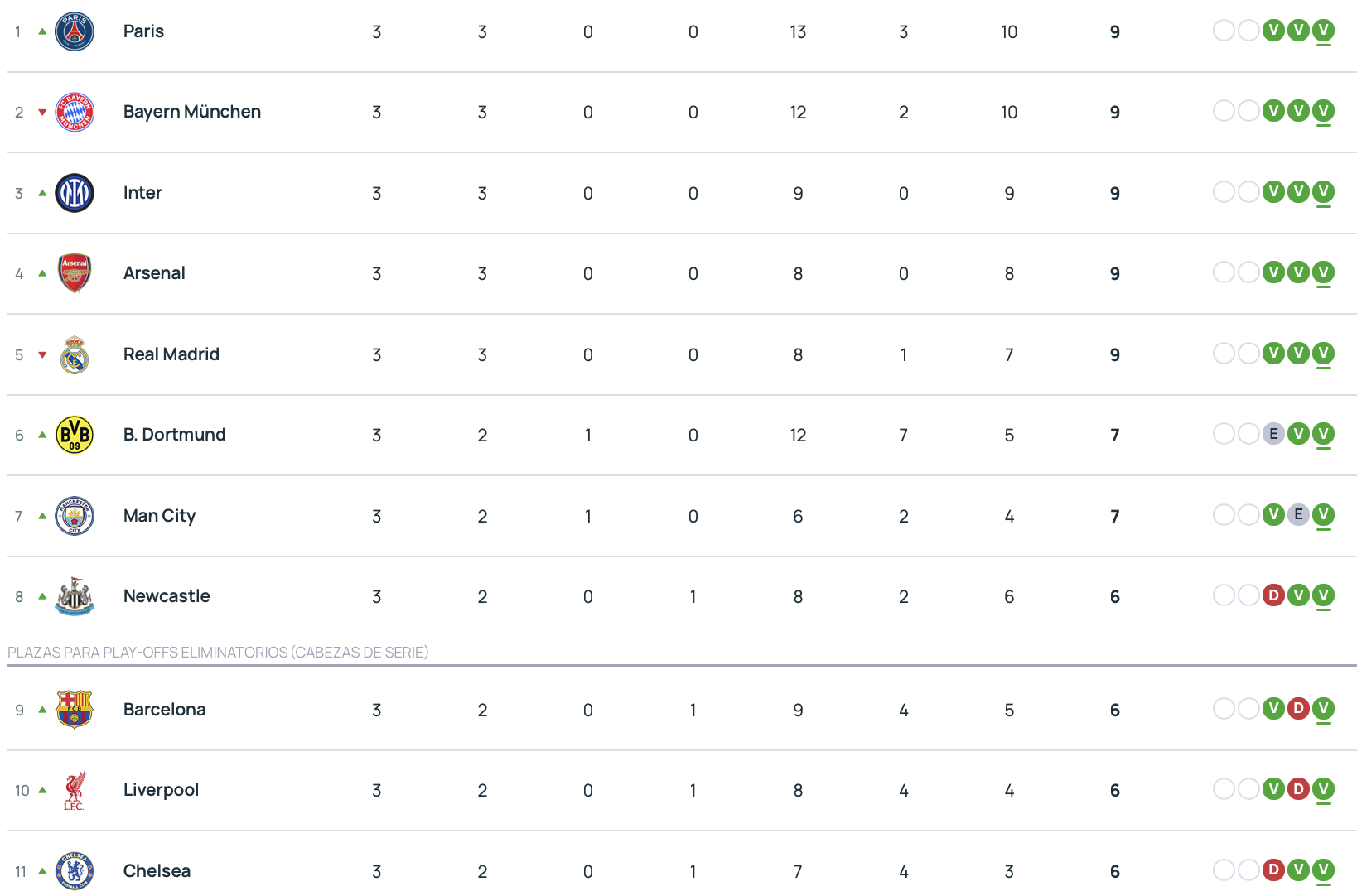Click B. Dortmund's grey E draw badge
Screen dimensions: 1357x896
[x=1273, y=434]
